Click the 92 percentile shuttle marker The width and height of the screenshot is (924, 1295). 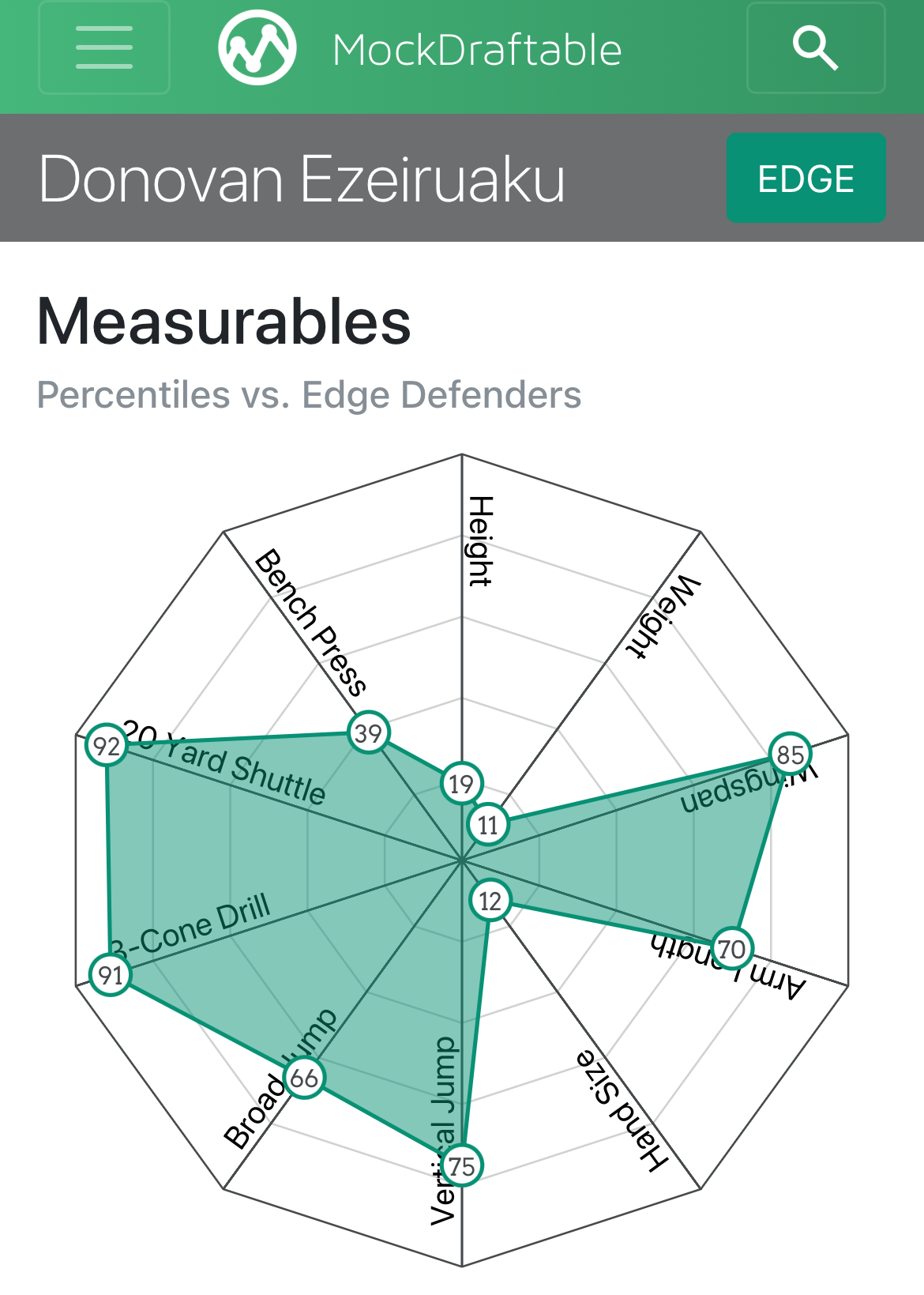click(107, 746)
